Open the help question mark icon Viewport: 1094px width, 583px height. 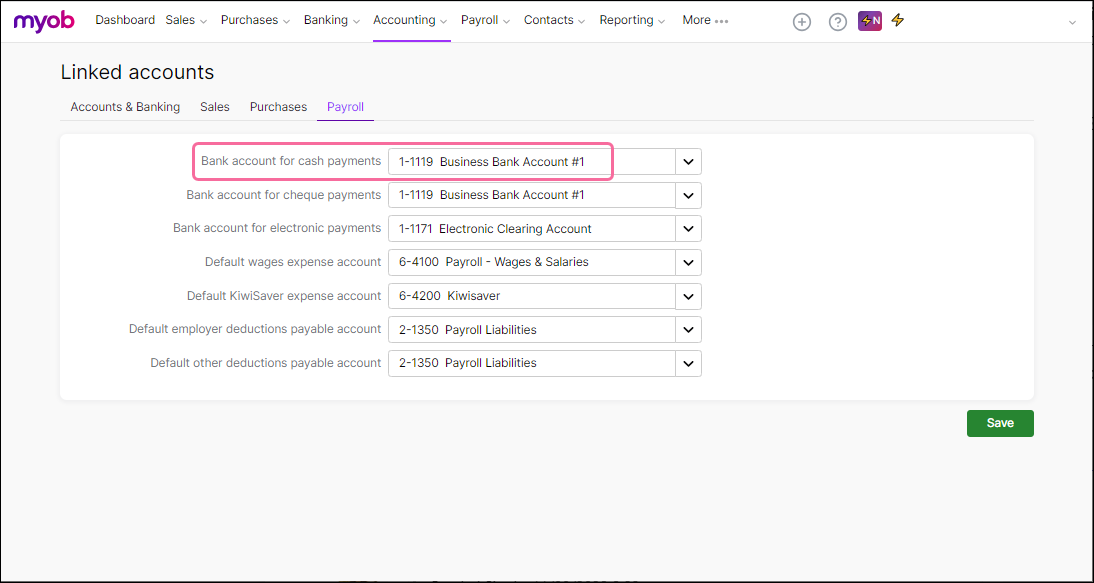pyautogui.click(x=838, y=22)
